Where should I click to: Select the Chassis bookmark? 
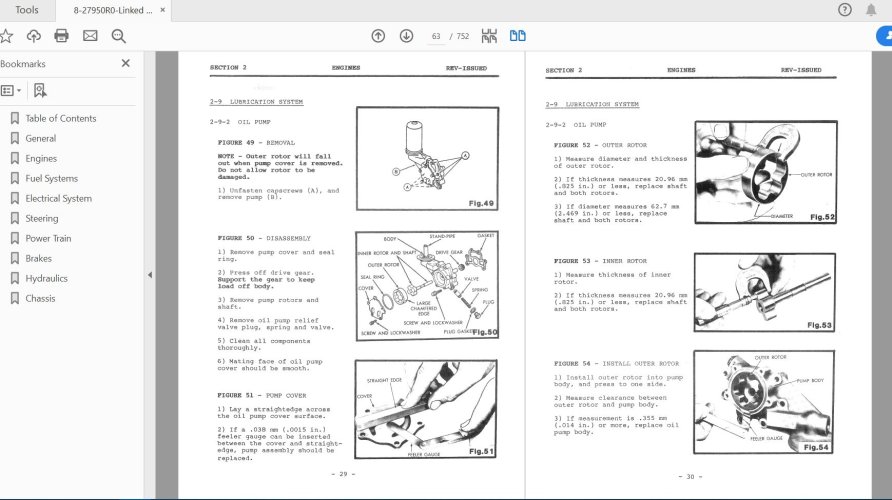(40, 298)
